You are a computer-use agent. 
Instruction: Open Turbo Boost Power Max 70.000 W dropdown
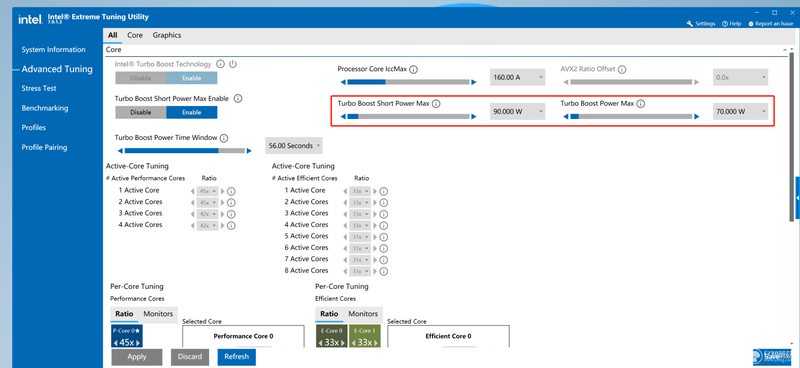(x=740, y=111)
